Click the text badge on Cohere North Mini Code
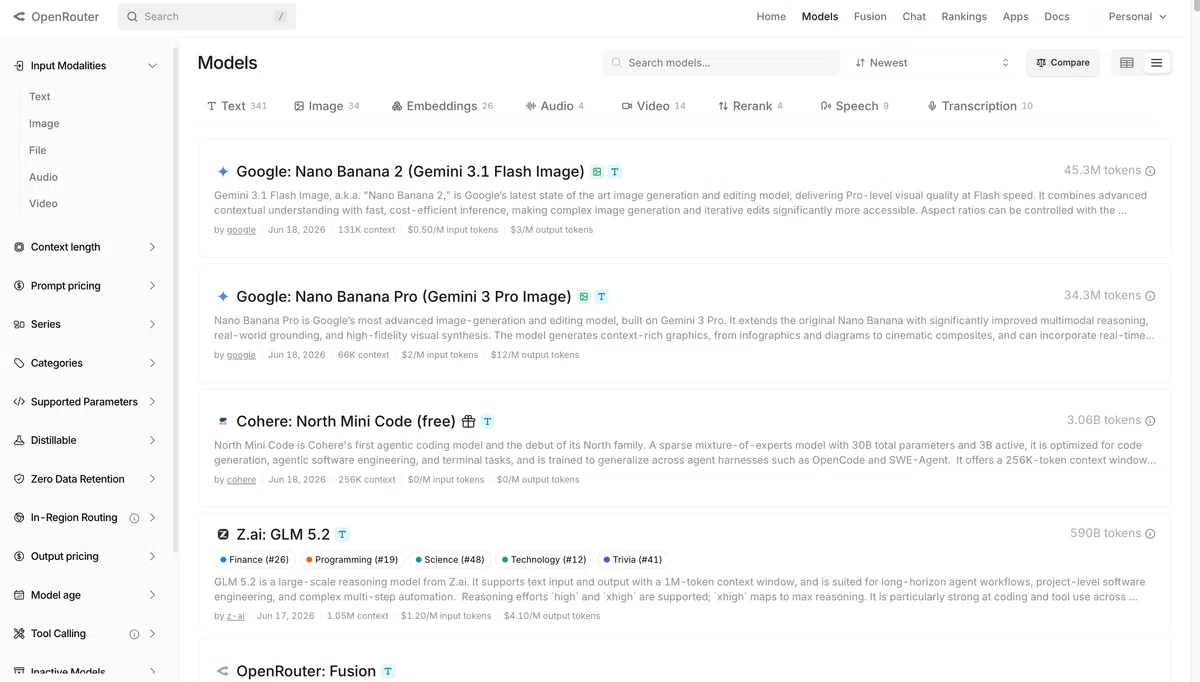This screenshot has height=682, width=1200. [487, 422]
